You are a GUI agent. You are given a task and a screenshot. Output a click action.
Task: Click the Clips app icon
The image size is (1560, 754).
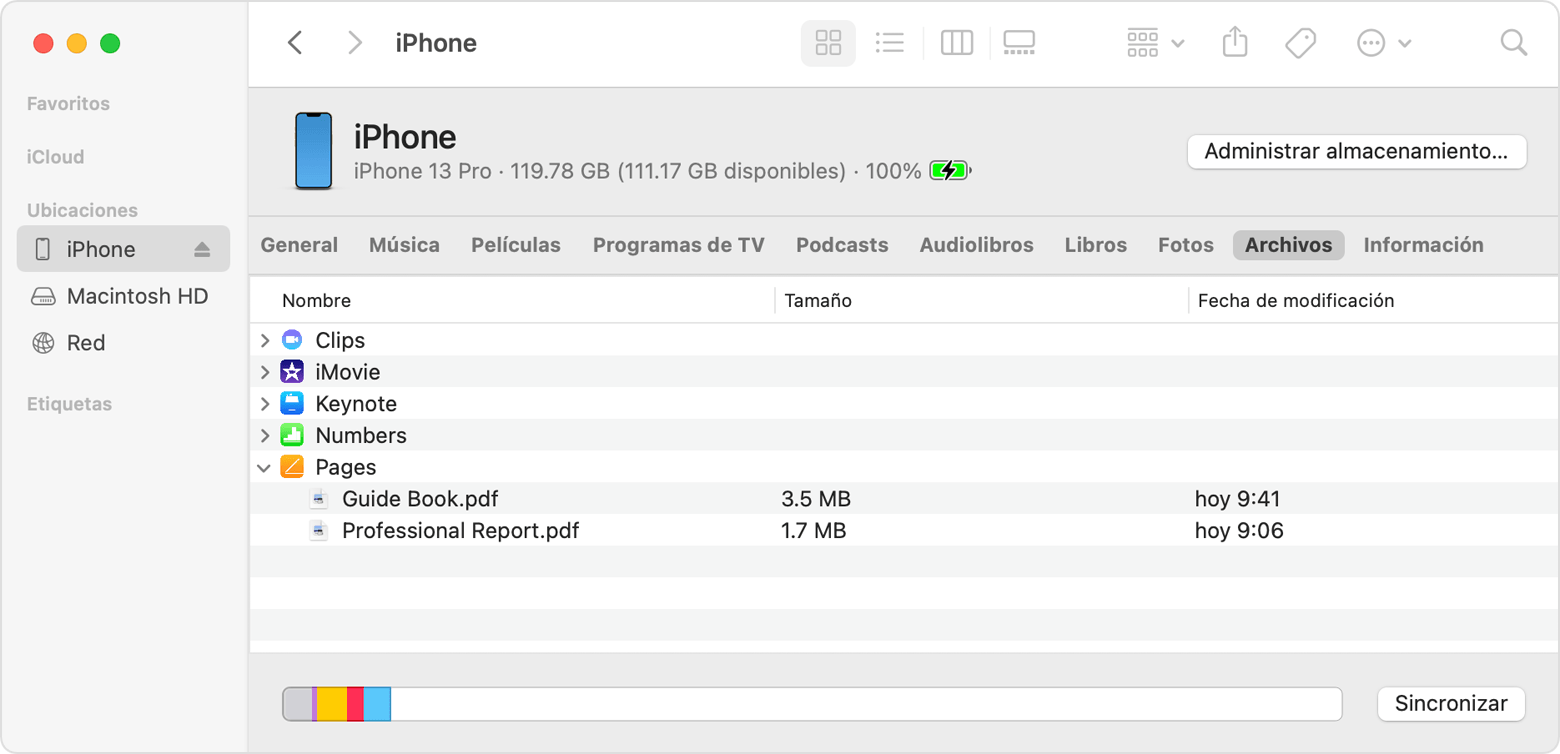click(292, 340)
